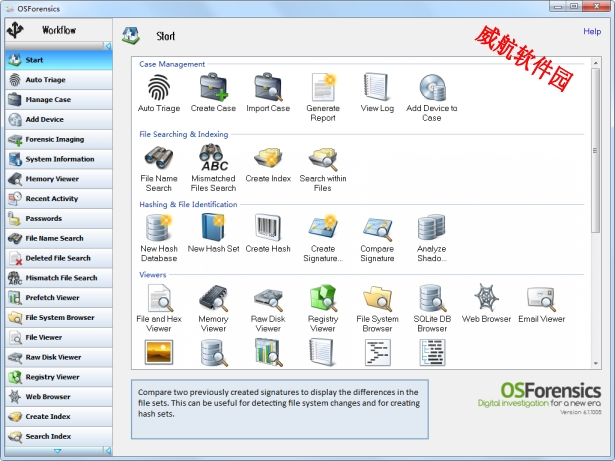Click the main panel vertical scrollbar thumb

596,150
